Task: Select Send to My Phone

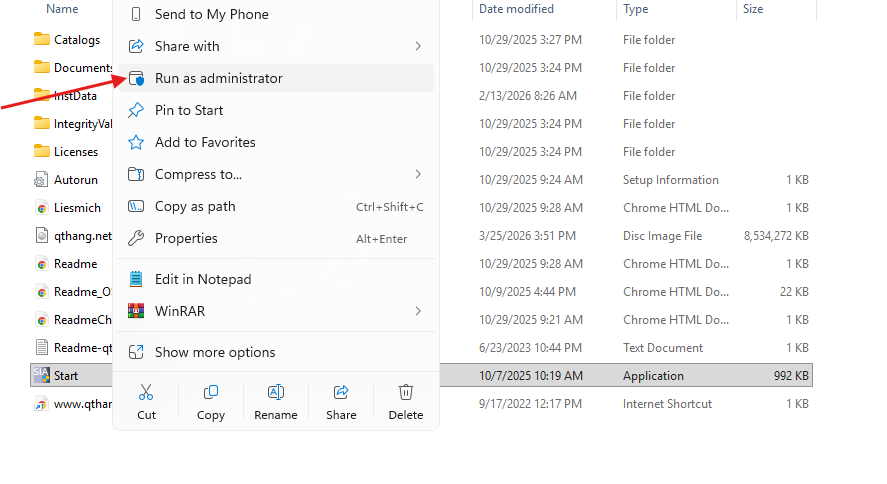Action: (211, 14)
